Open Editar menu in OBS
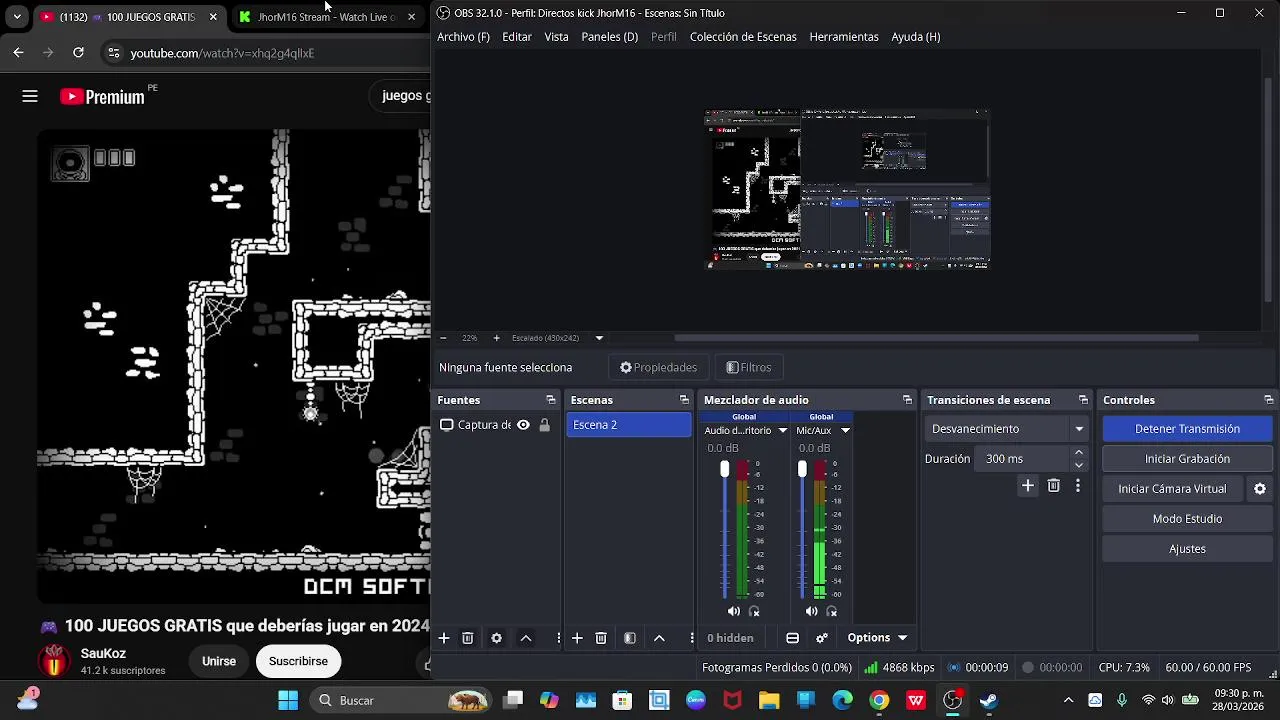The width and height of the screenshot is (1280, 720). [517, 37]
